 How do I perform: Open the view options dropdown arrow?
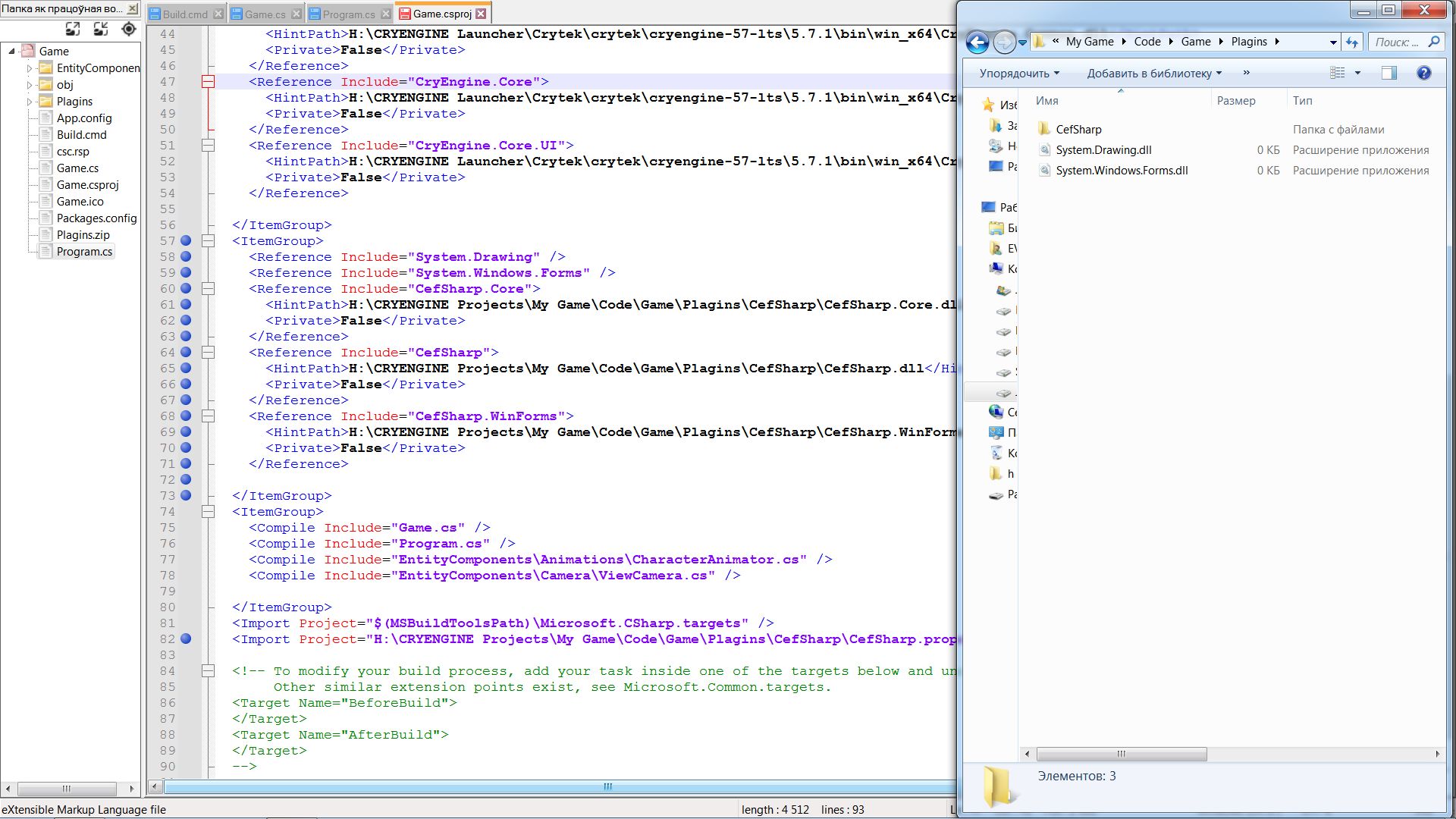[x=1357, y=73]
